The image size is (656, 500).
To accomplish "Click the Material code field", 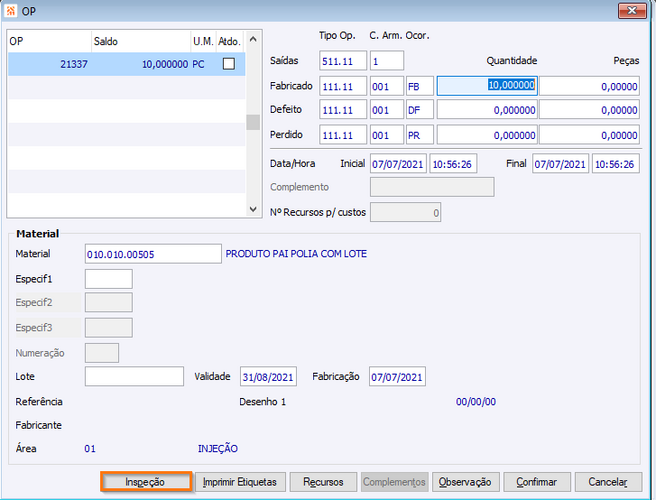I will pyautogui.click(x=153, y=254).
